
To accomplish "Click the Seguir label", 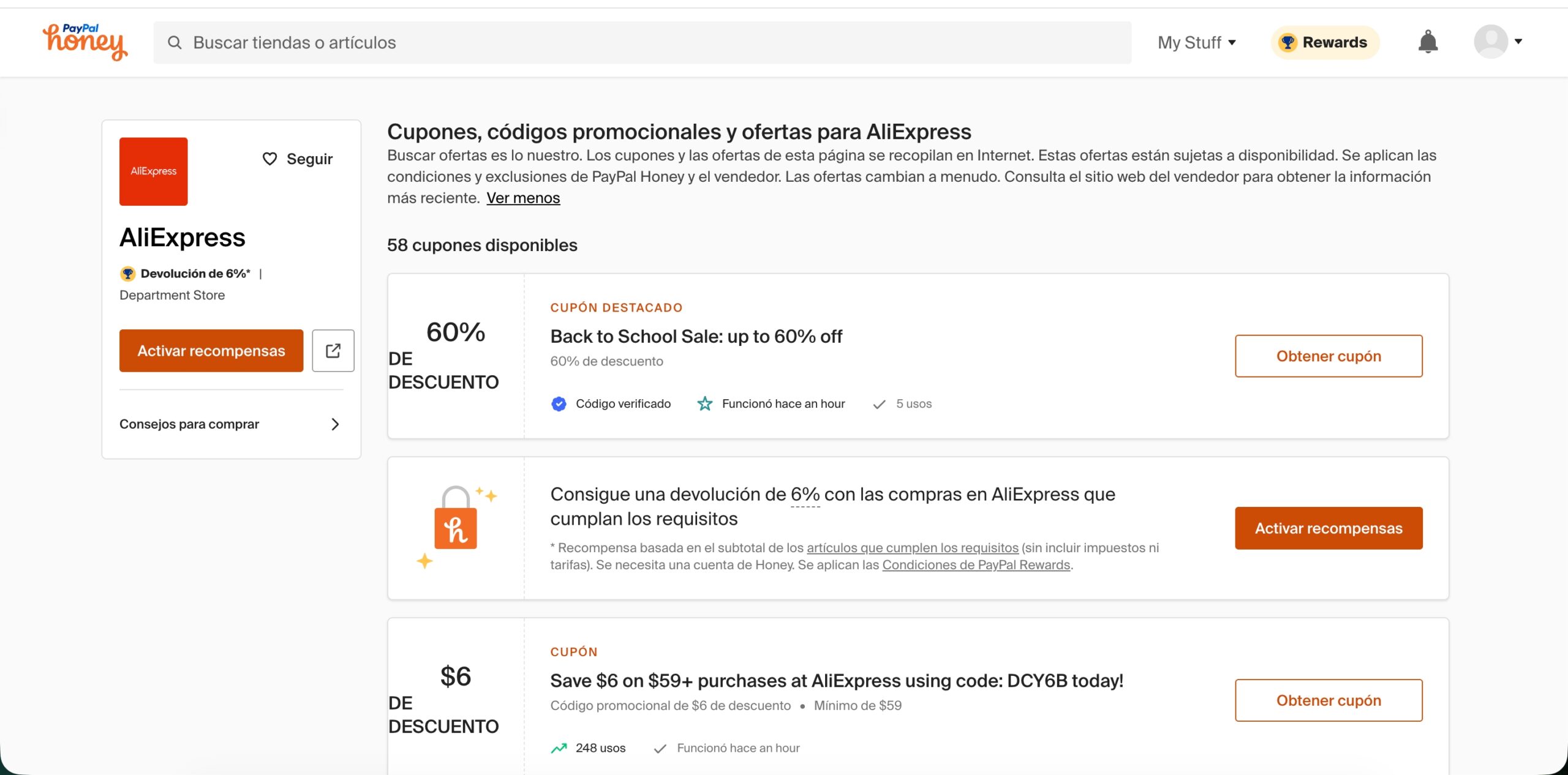I will pos(309,159).
